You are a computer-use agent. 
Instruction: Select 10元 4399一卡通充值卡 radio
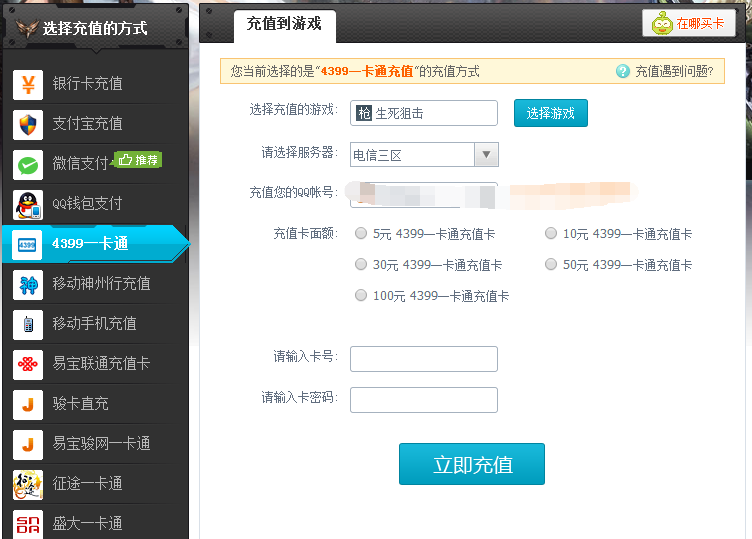click(551, 234)
